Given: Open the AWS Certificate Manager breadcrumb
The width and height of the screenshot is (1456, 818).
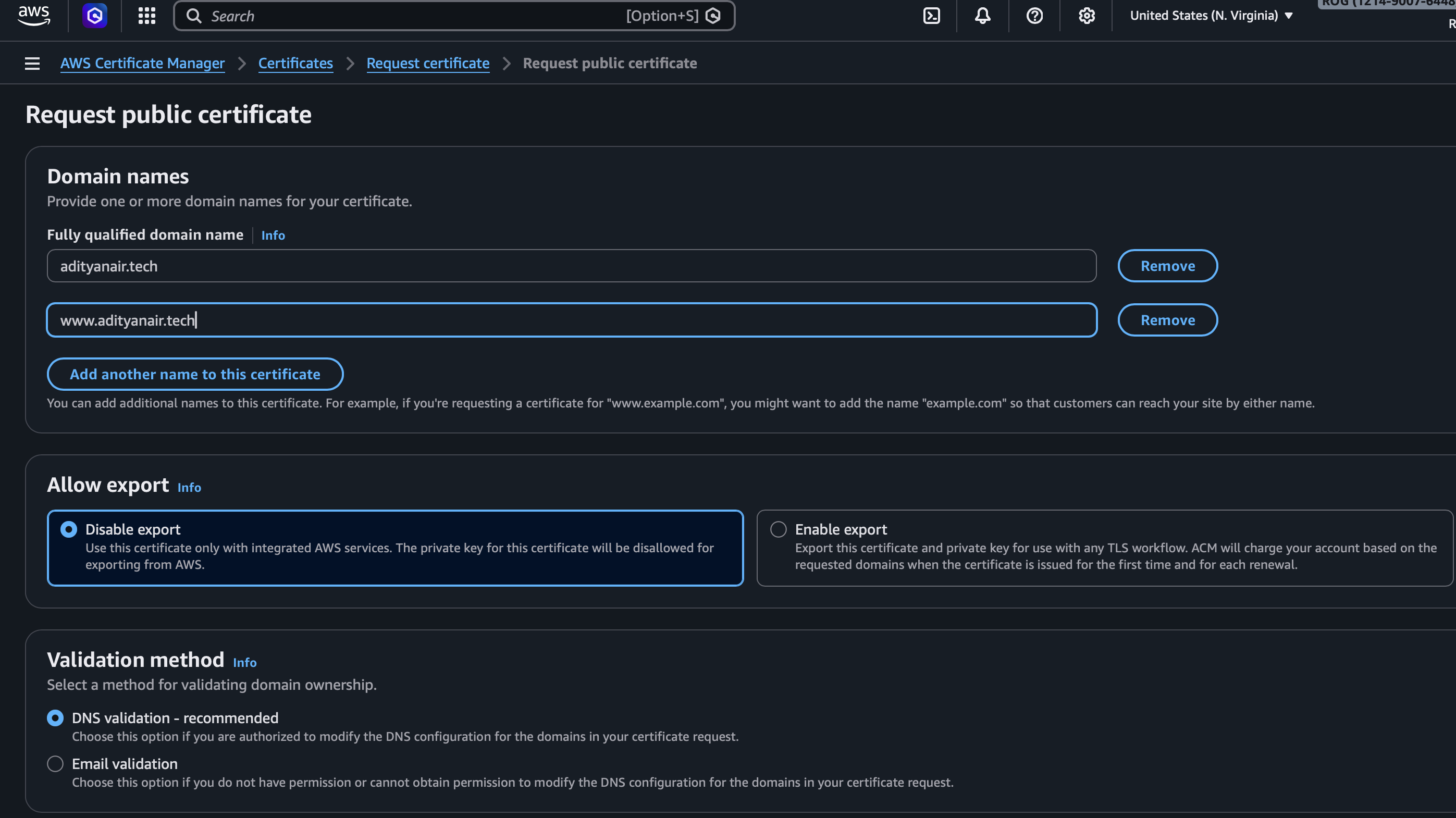Looking at the screenshot, I should [x=142, y=63].
